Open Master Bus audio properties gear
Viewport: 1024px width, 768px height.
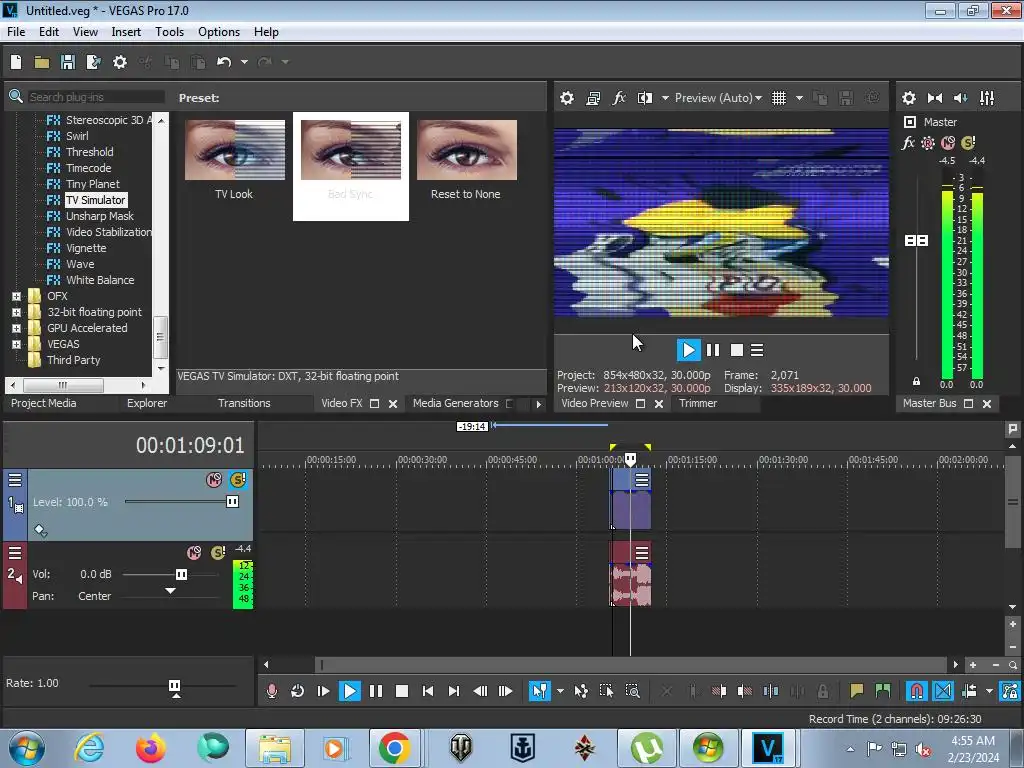coord(908,98)
